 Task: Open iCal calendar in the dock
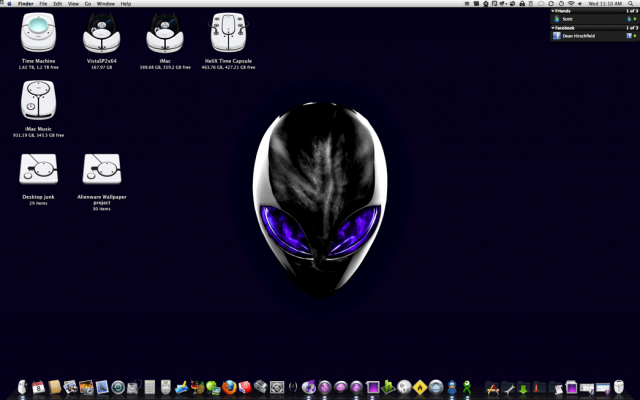click(38, 387)
